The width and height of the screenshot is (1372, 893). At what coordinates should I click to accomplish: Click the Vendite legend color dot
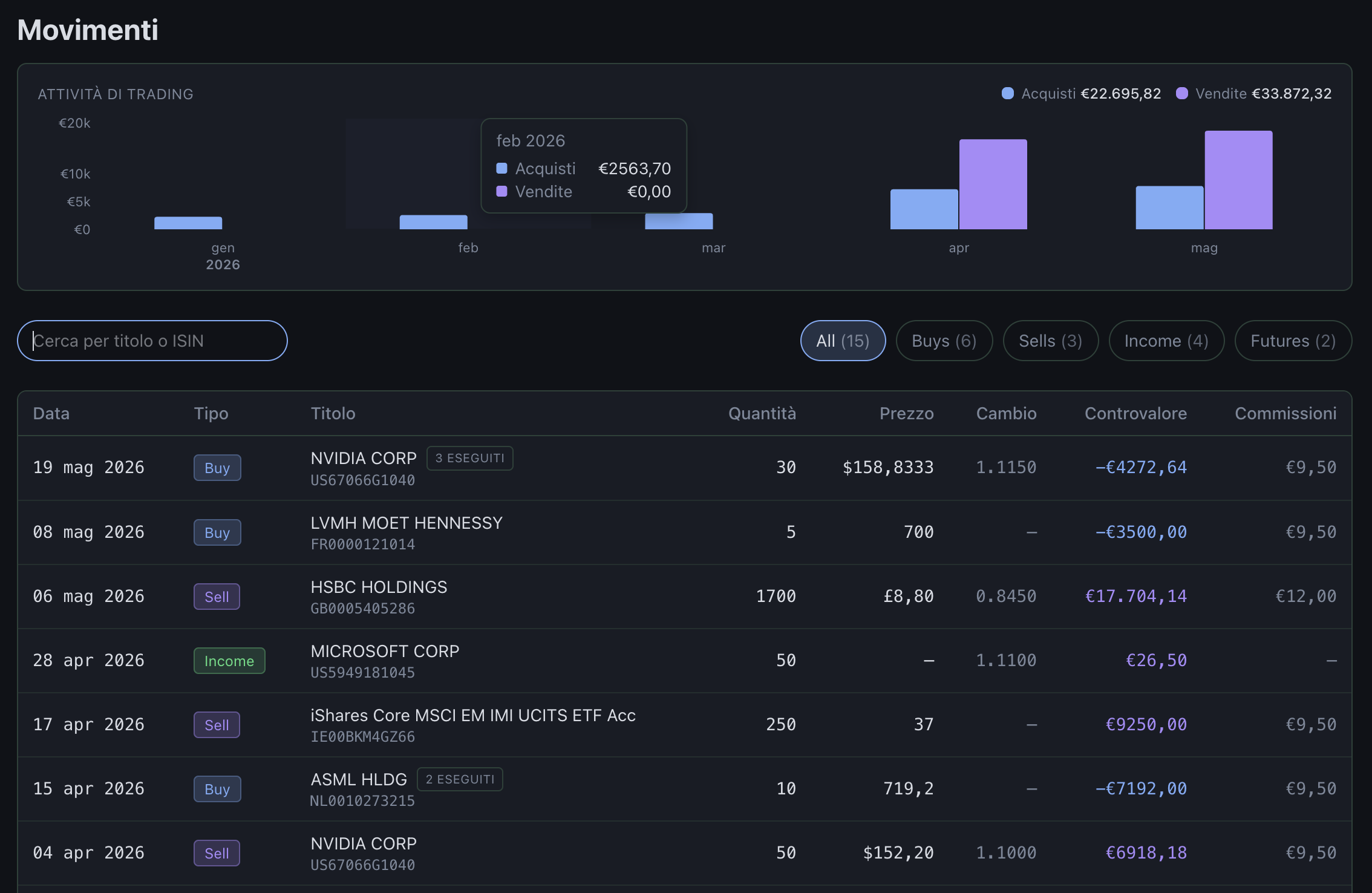tap(1181, 93)
